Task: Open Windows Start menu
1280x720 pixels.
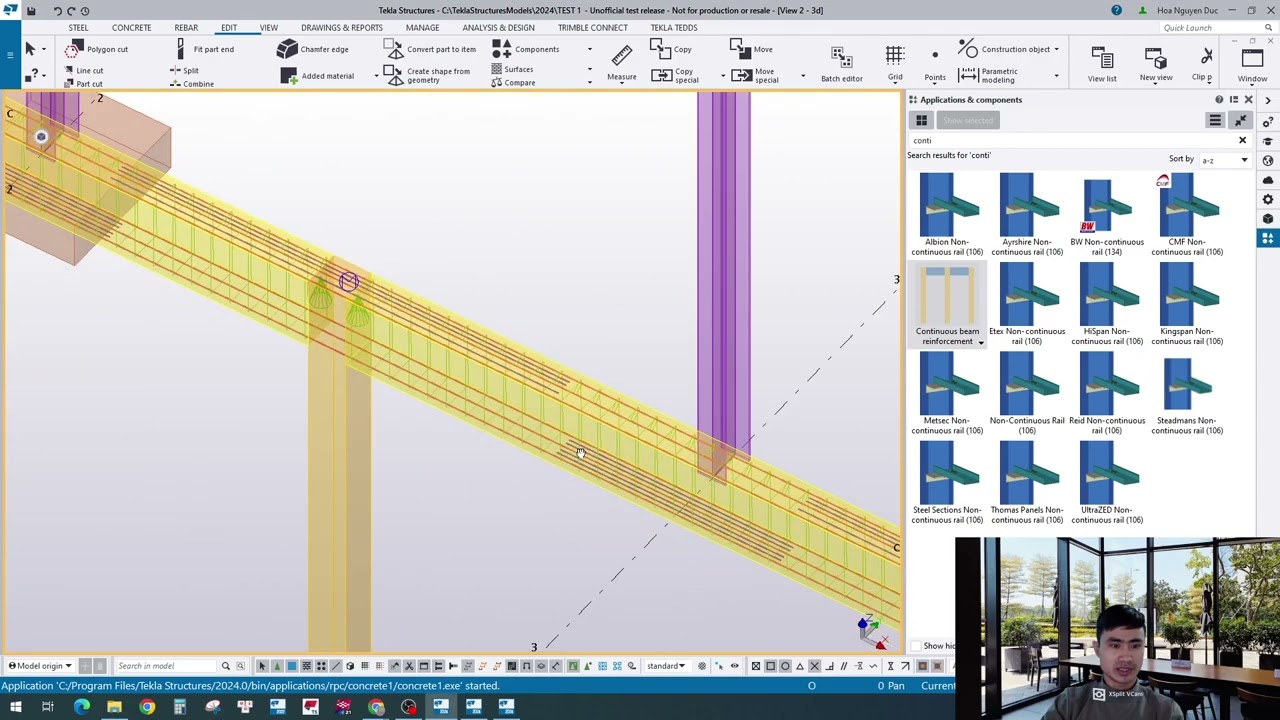Action: point(15,707)
